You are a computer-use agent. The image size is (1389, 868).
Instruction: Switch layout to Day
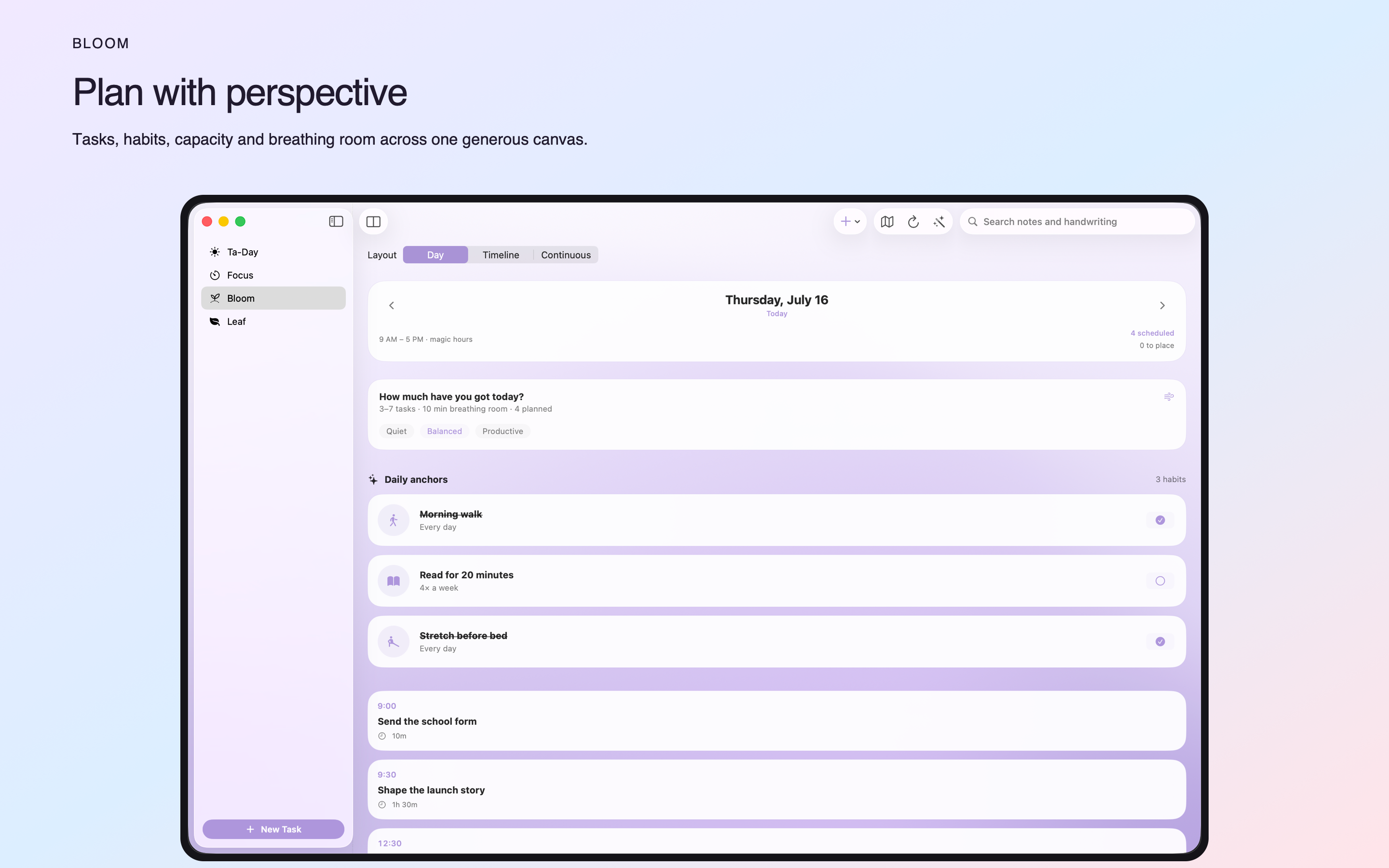click(x=435, y=255)
